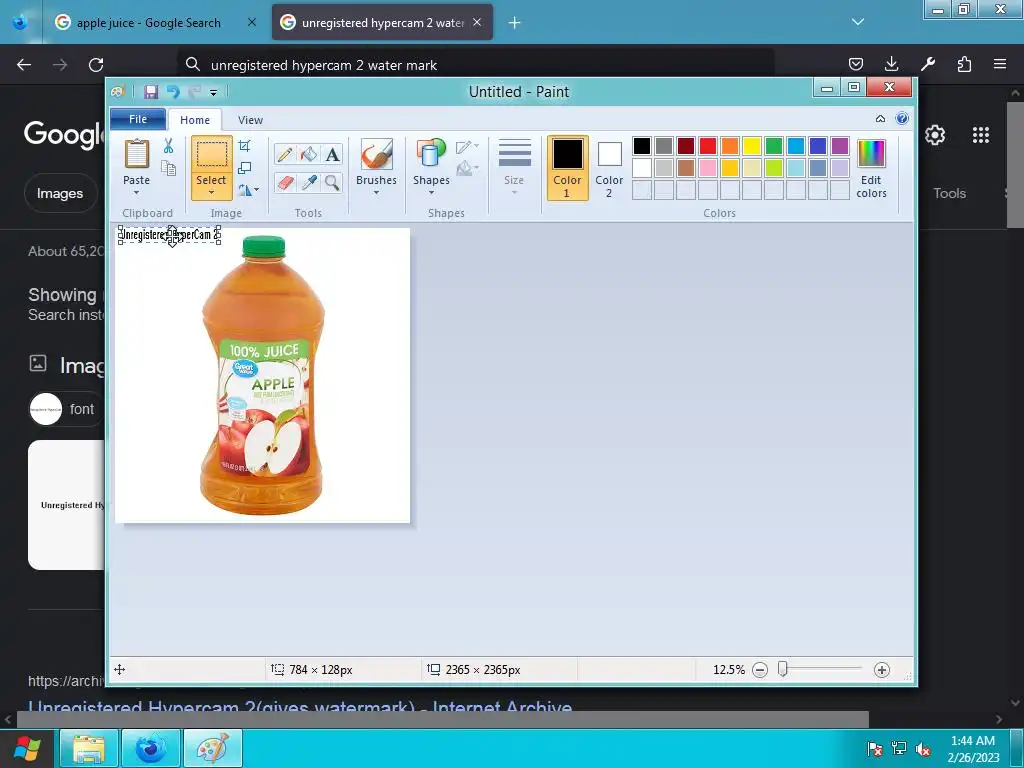Screen dimensions: 1024x768
Task: Open the Rotate or flip dropdown
Action: (249, 190)
